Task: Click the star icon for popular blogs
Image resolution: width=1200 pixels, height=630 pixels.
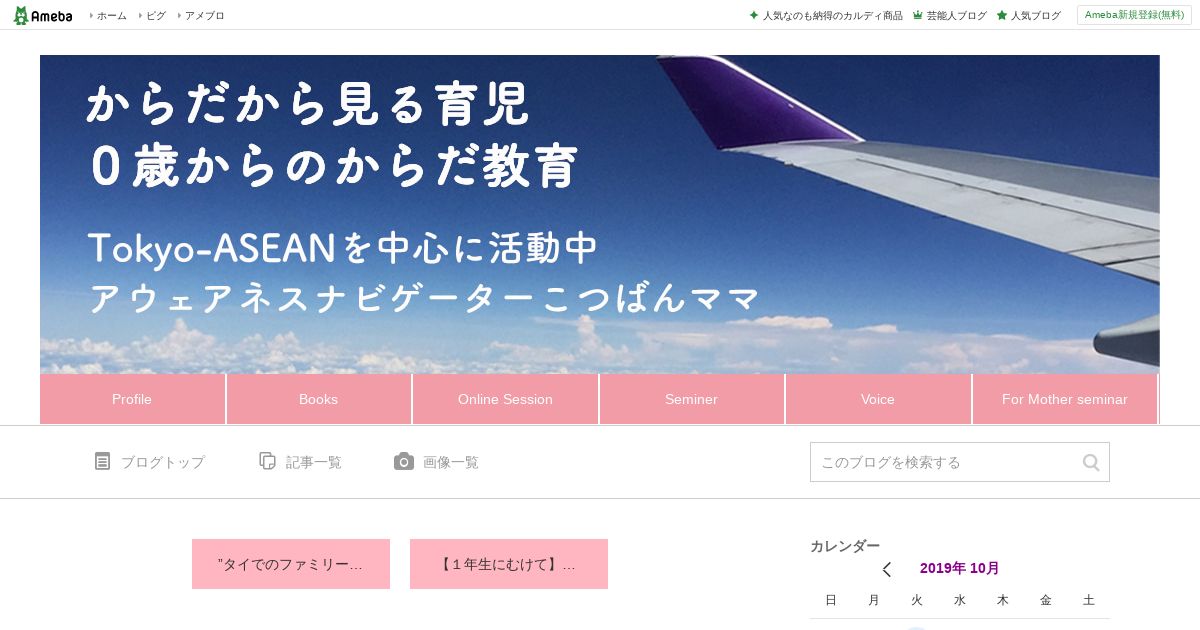Action: tap(1001, 15)
